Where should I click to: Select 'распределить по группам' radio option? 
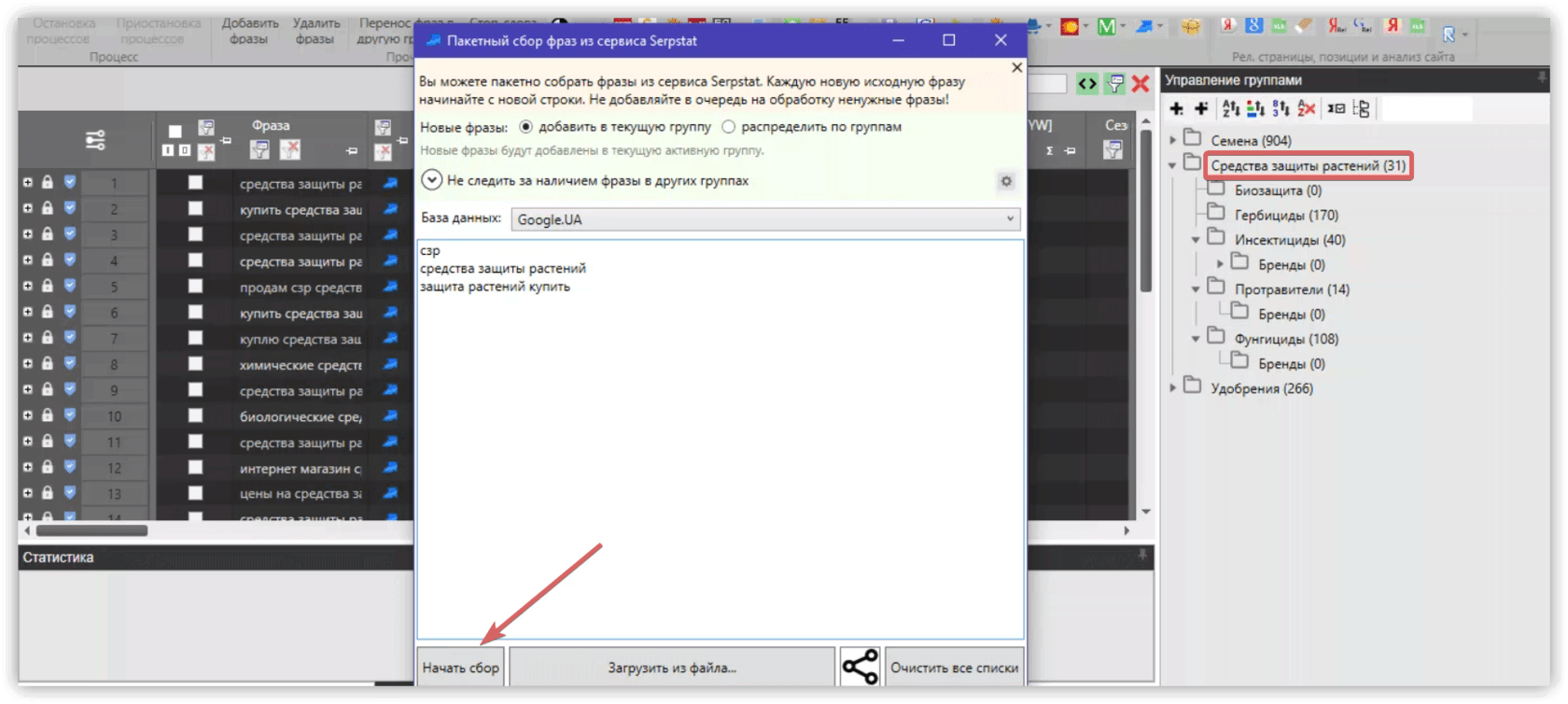(729, 126)
